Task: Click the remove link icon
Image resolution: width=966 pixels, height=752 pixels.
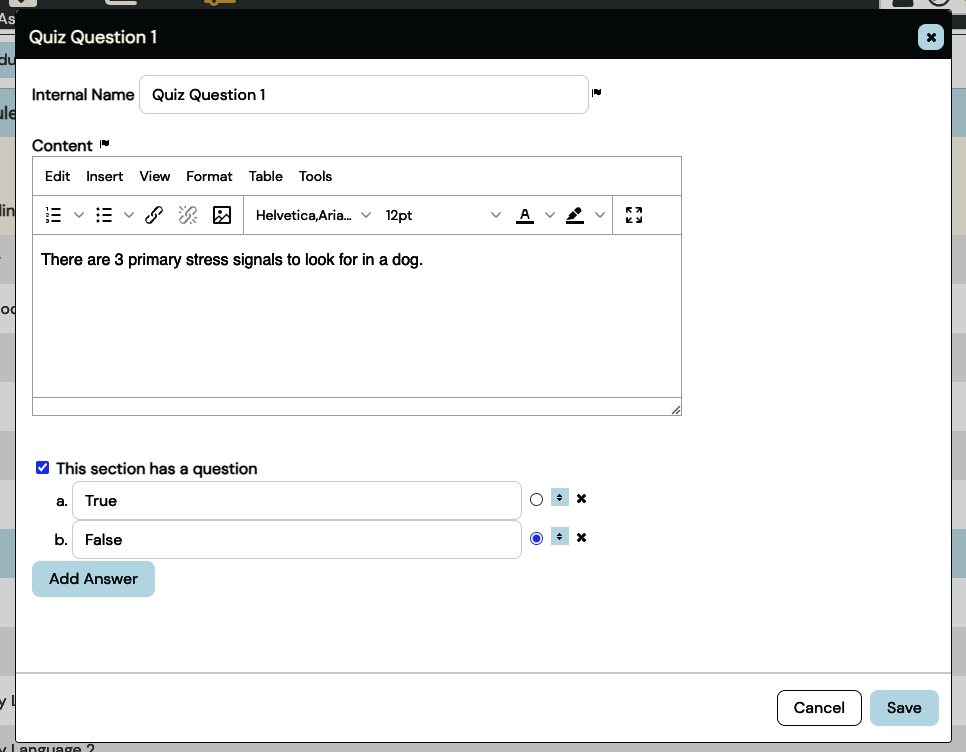Action: point(188,215)
